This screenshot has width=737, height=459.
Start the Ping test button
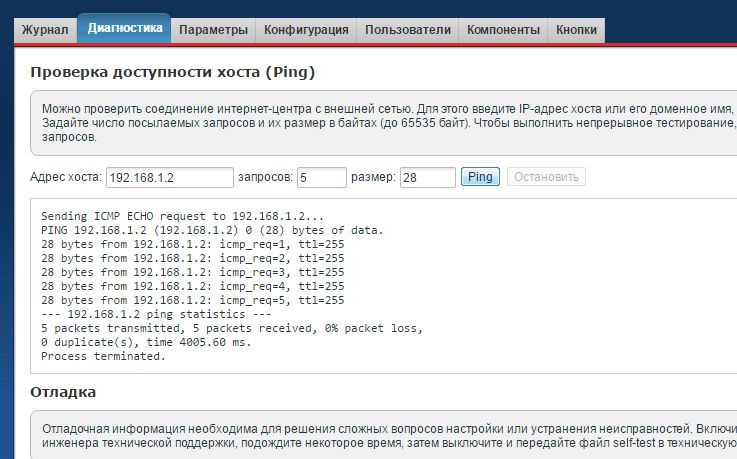pos(480,177)
